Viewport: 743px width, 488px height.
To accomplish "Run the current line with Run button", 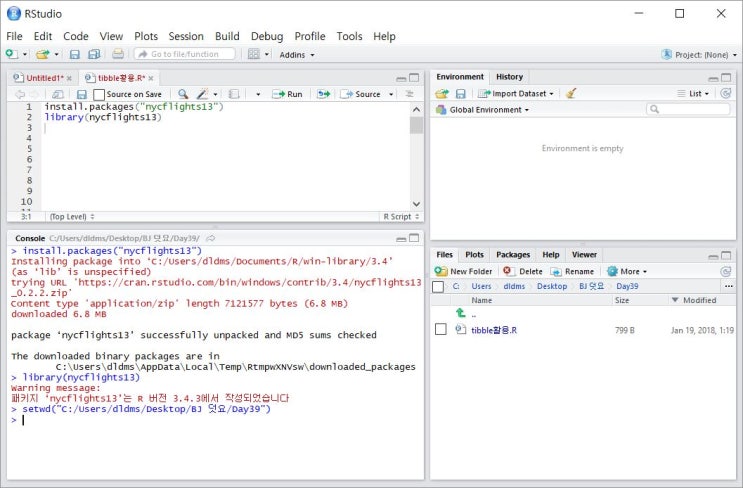I will (x=287, y=94).
